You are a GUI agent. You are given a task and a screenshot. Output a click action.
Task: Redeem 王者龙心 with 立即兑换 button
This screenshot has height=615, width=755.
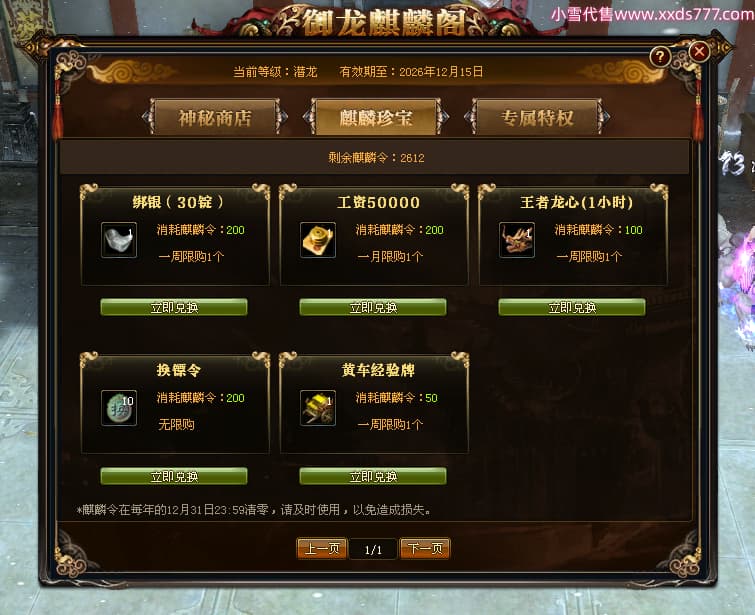pyautogui.click(x=572, y=307)
